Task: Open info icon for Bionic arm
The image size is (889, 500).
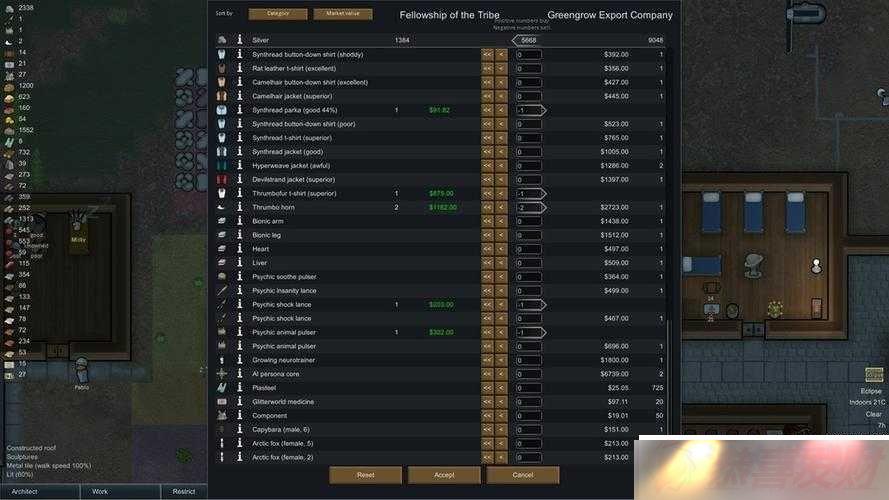Action: [239, 221]
